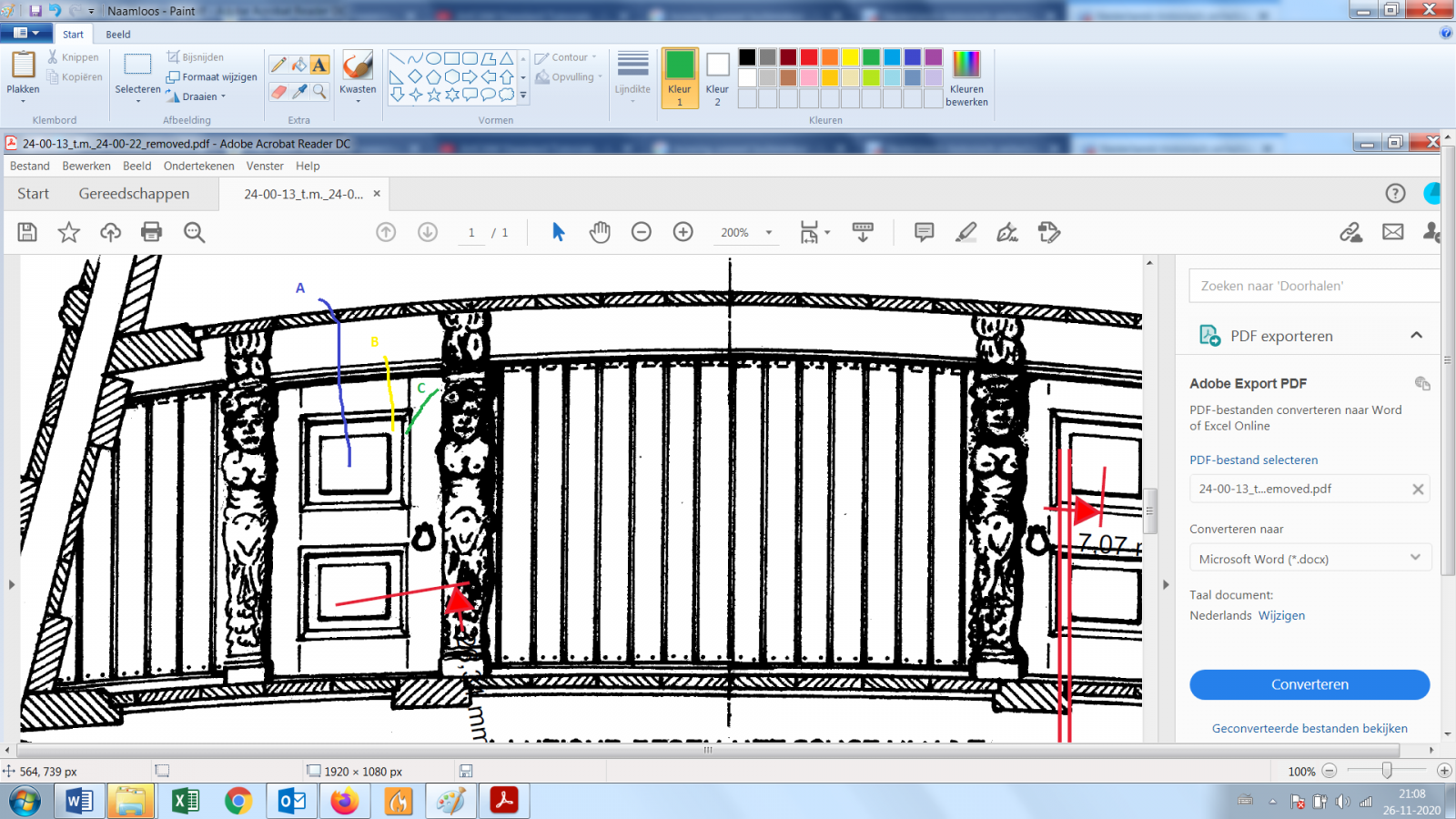Select the Kleur 1 color button
The height and width of the screenshot is (819, 1456).
680,78
